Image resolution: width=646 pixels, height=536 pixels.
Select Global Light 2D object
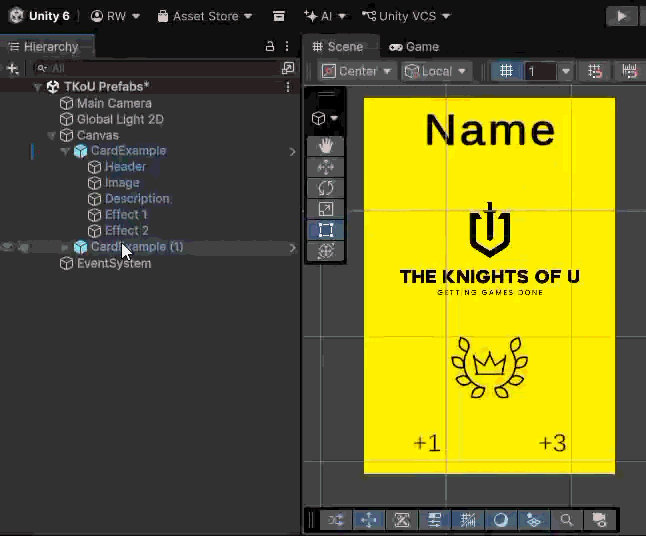(120, 119)
